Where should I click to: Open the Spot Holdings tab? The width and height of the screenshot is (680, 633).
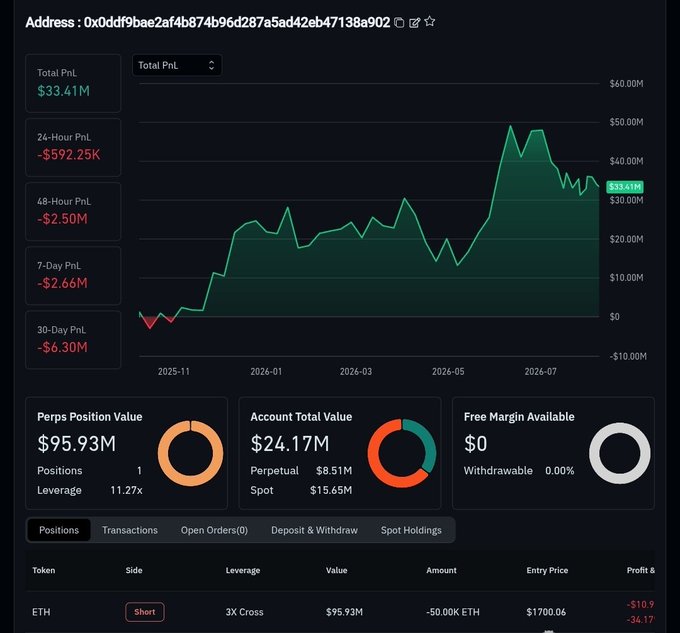[x=411, y=530]
